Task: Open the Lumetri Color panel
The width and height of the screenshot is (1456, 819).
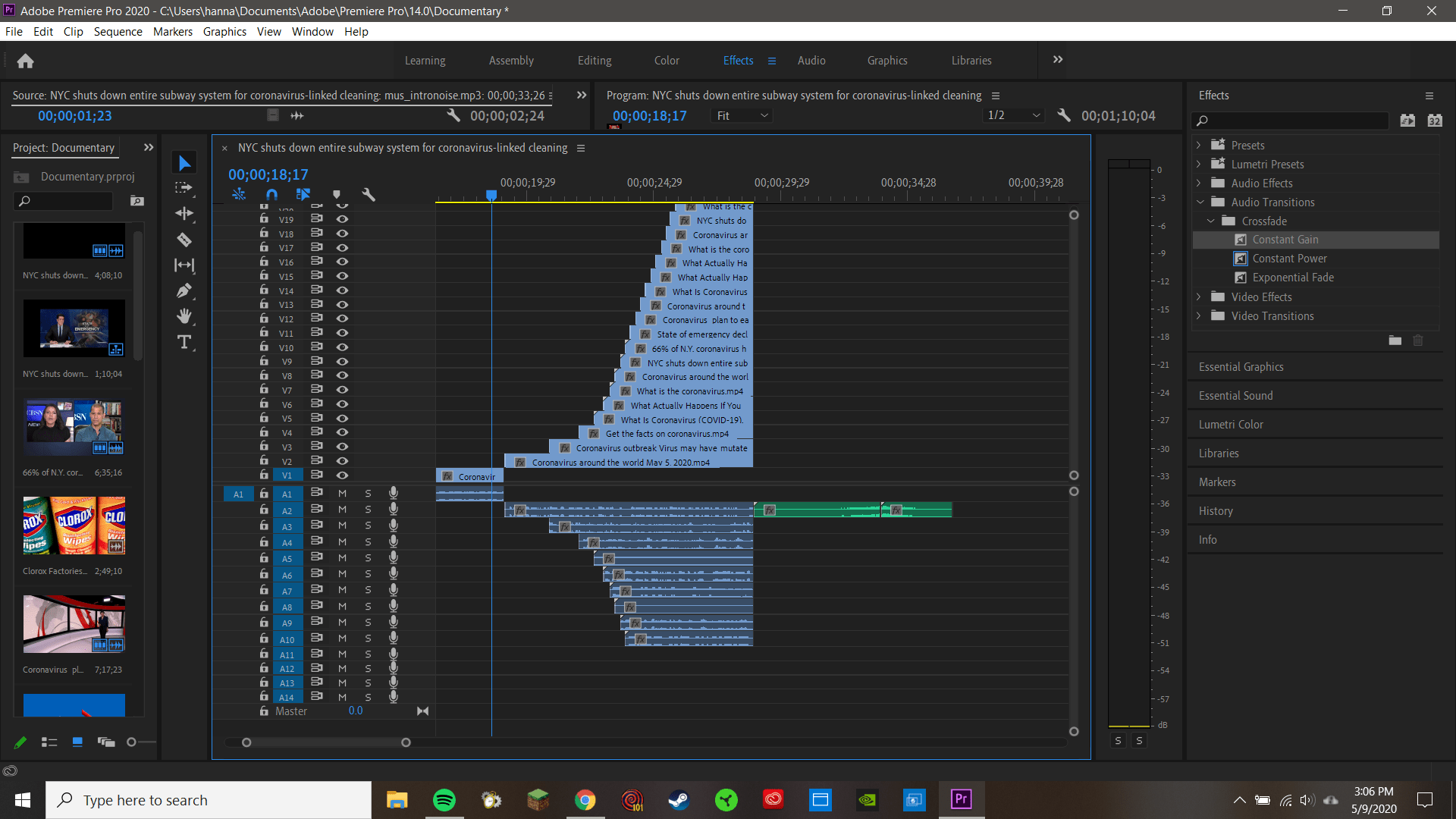Action: click(1231, 424)
